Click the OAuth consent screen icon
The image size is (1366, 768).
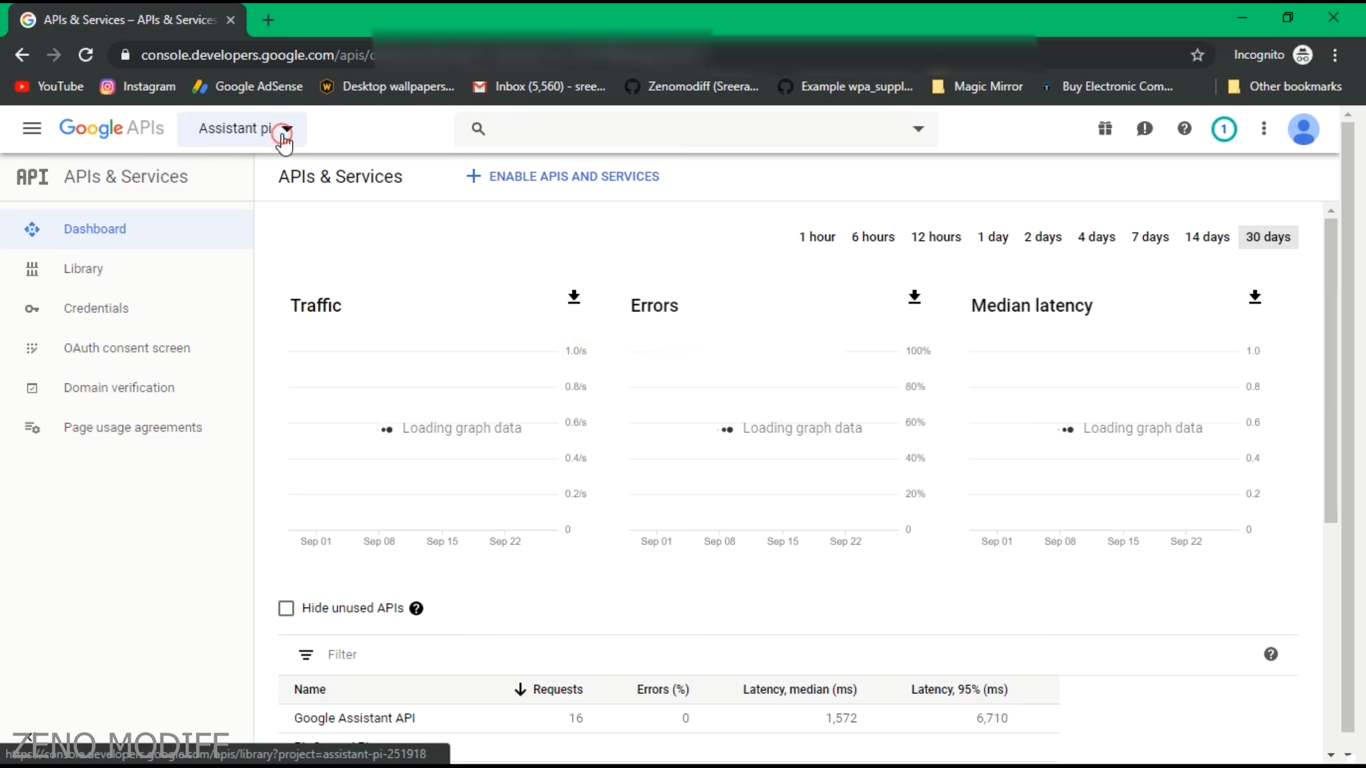click(32, 348)
